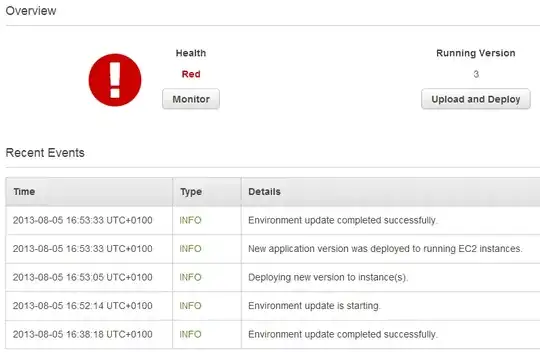Viewport: 540px width, 362px height.
Task: Click INFO type in Environment update is starting row
Action: 190,306
